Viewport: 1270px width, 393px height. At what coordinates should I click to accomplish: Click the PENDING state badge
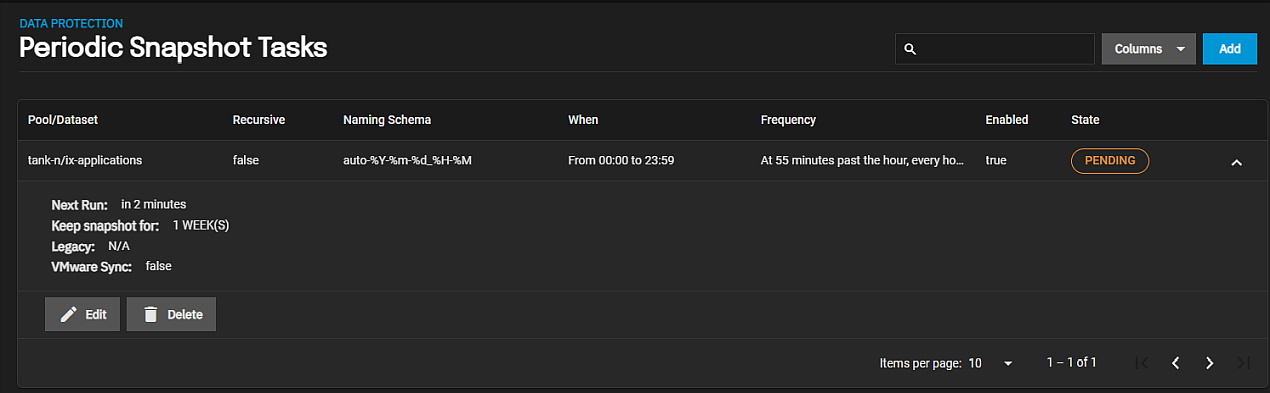coord(1110,161)
